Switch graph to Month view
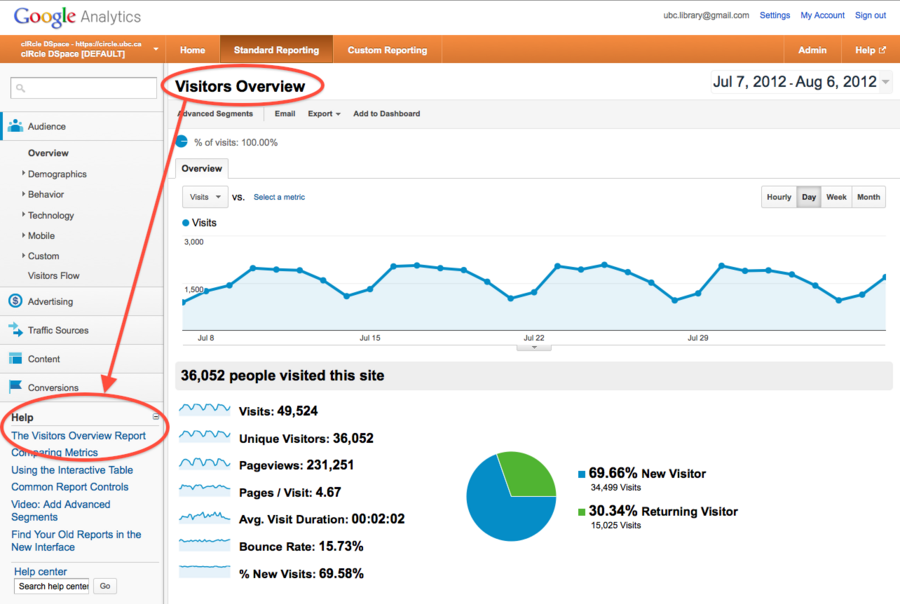900x604 pixels. pos(869,197)
